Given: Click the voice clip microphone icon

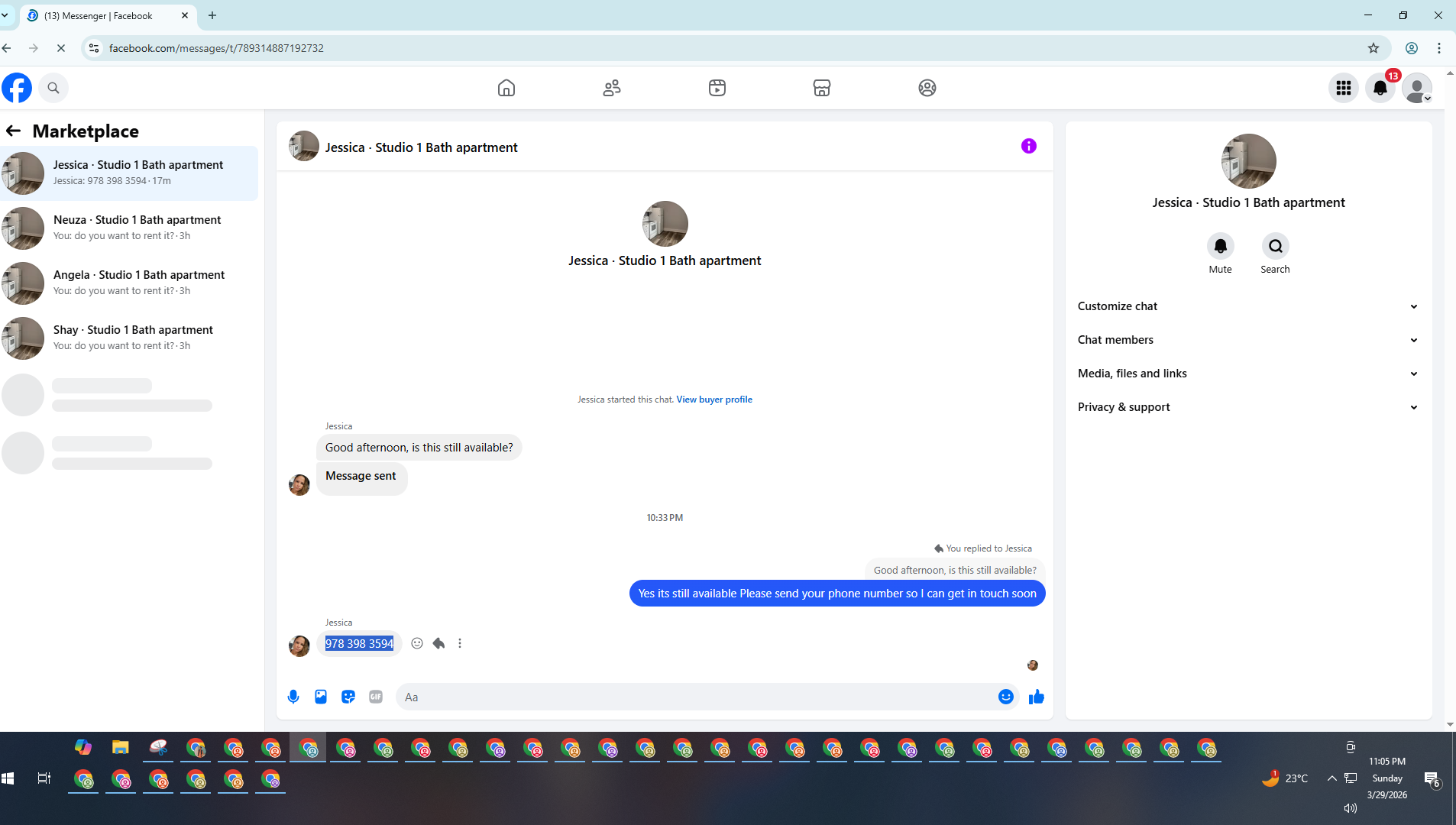Looking at the screenshot, I should tap(293, 697).
